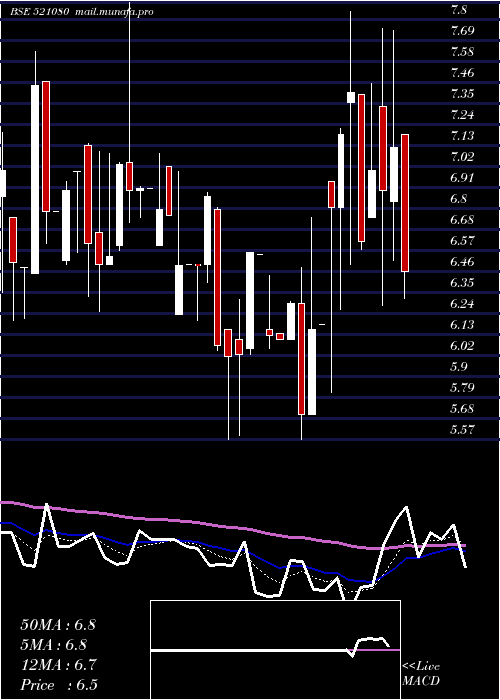
Task: Click the '5MA : 6.8' readout
Action: point(54,645)
